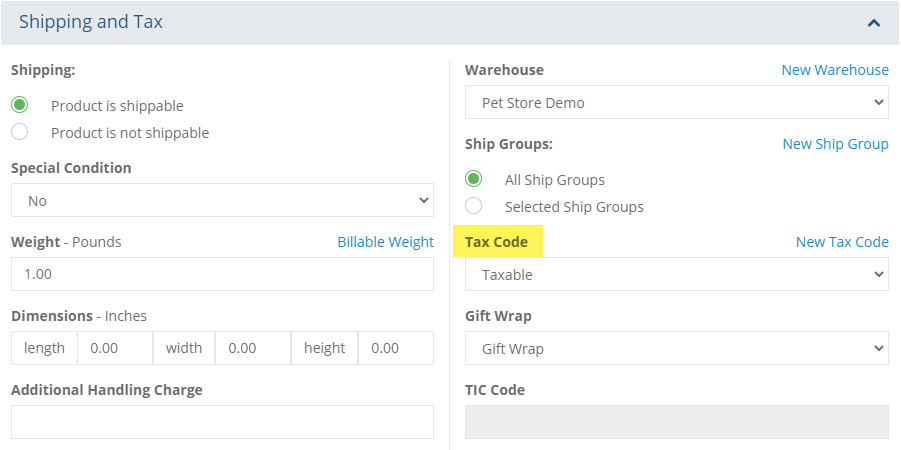Select 'Product is not shippable' option
This screenshot has width=901, height=450.
[x=19, y=132]
